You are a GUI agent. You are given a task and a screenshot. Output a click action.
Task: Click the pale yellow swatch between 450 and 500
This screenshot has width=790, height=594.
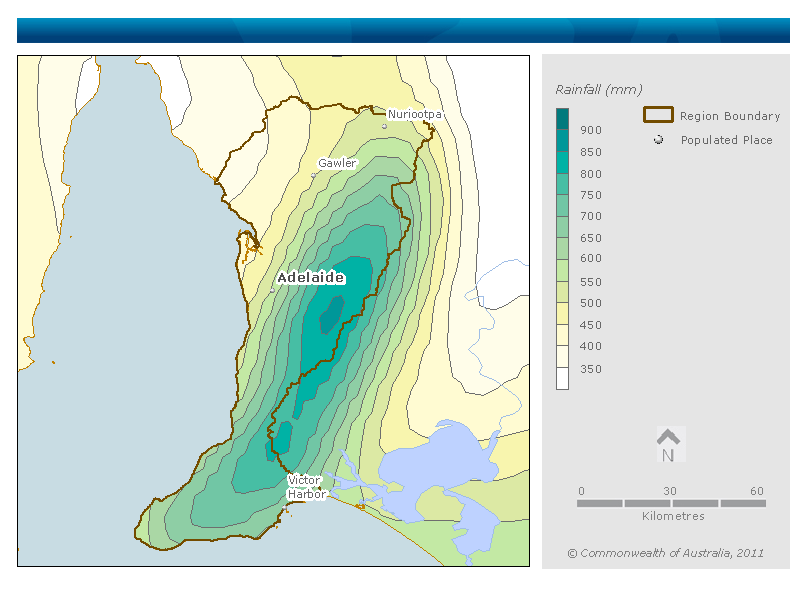click(x=562, y=313)
